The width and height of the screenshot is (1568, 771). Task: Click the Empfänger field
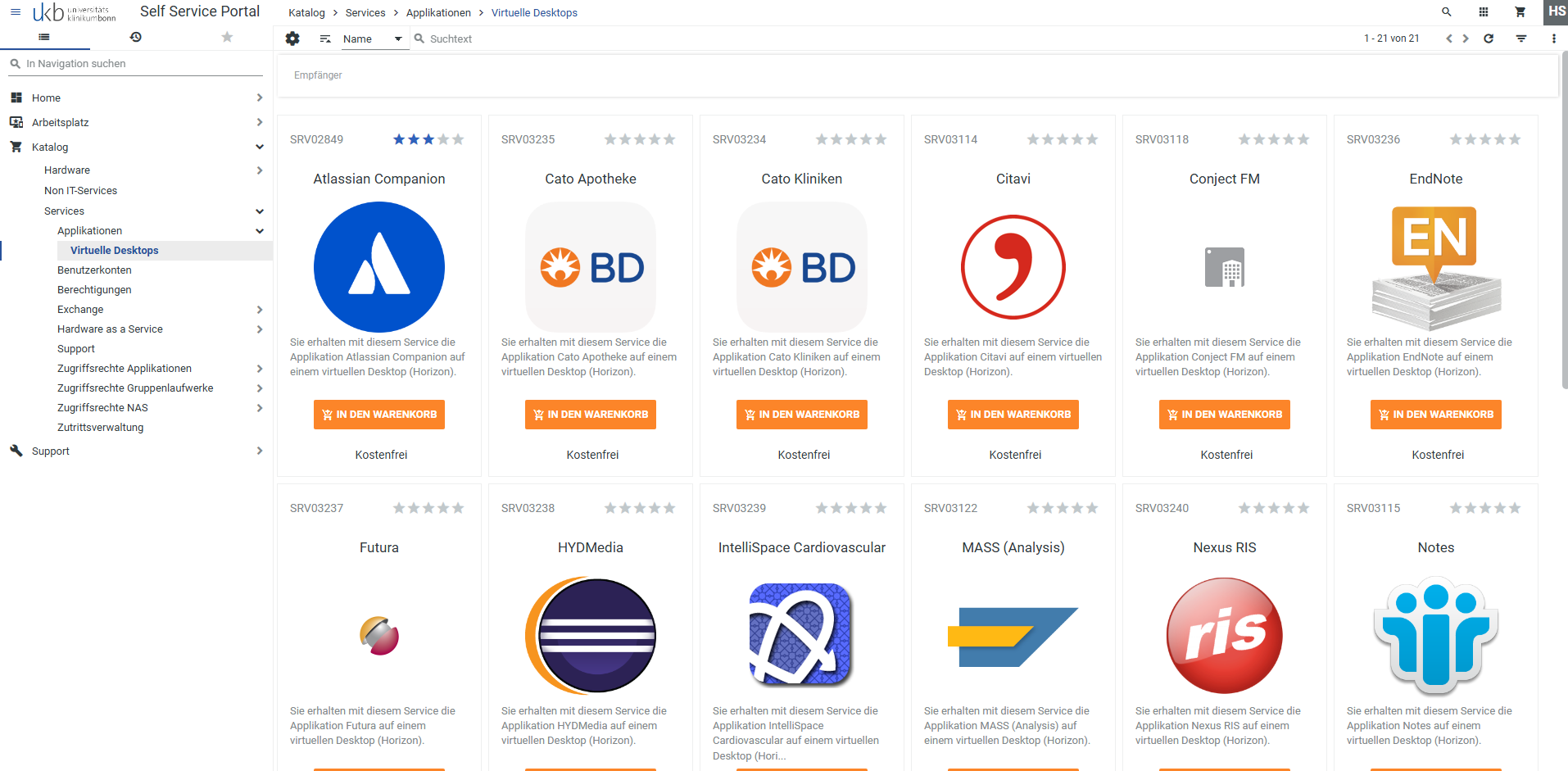click(918, 75)
